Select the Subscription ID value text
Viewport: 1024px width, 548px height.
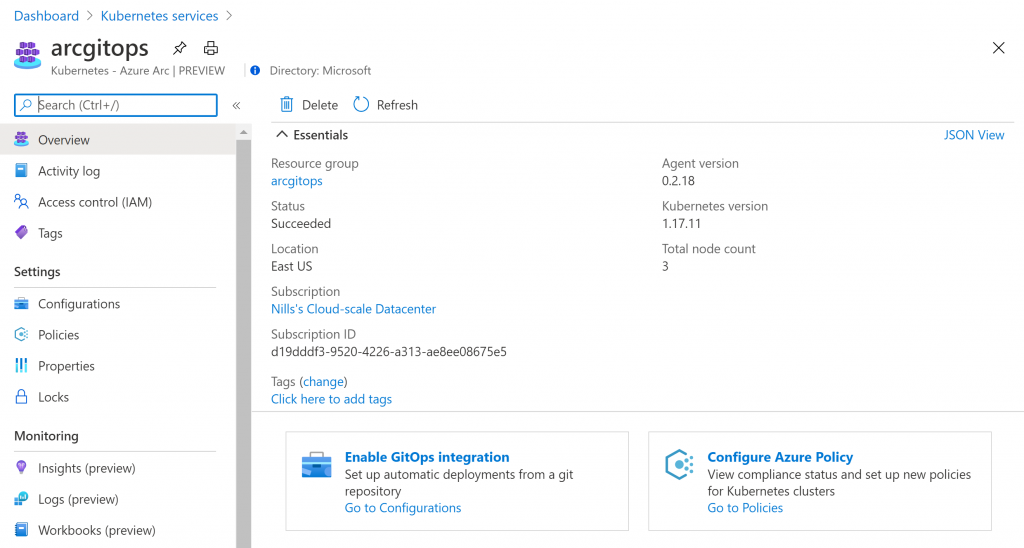coord(389,351)
